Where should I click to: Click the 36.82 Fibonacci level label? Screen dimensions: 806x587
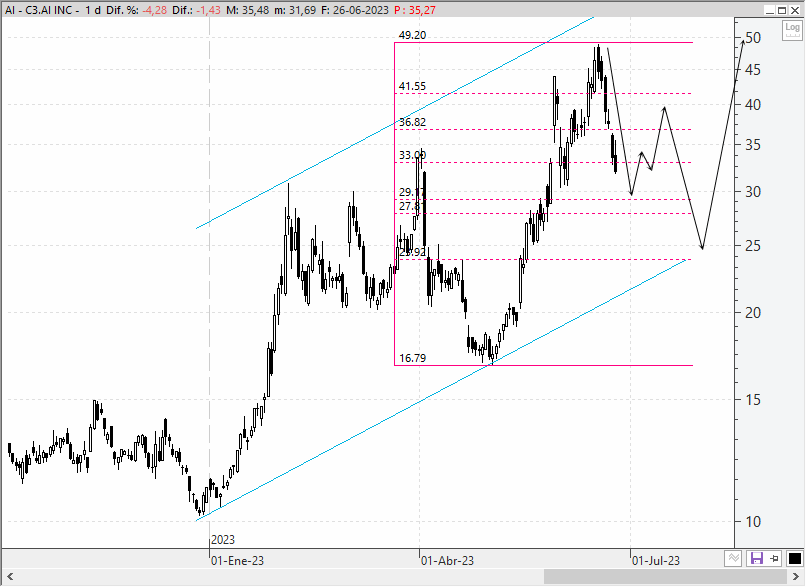[412, 122]
